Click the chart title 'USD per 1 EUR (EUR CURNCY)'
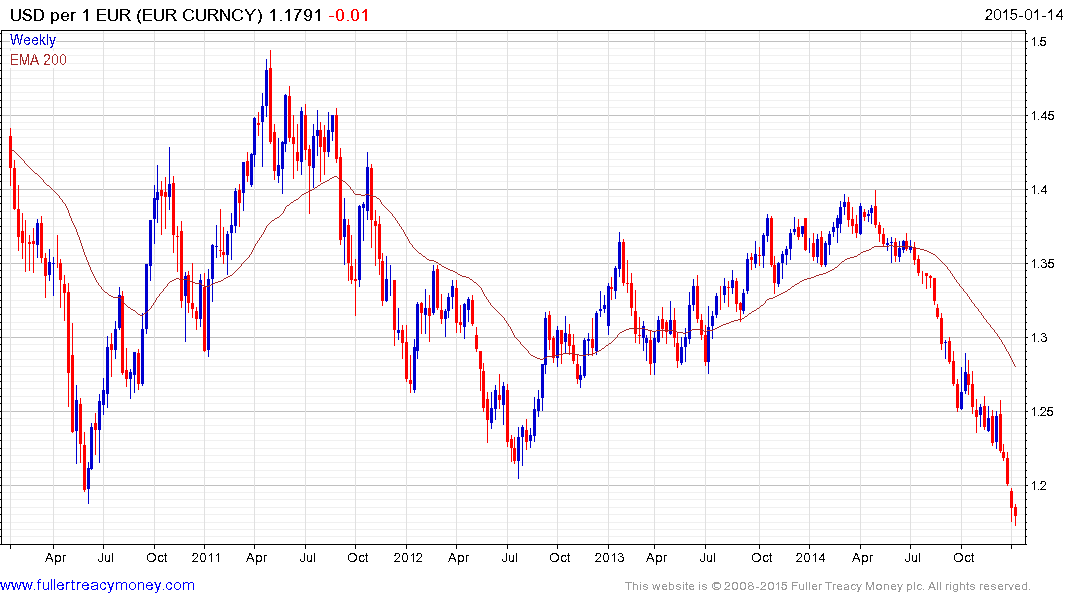Screen dimensions: 1075x600 [x=136, y=14]
